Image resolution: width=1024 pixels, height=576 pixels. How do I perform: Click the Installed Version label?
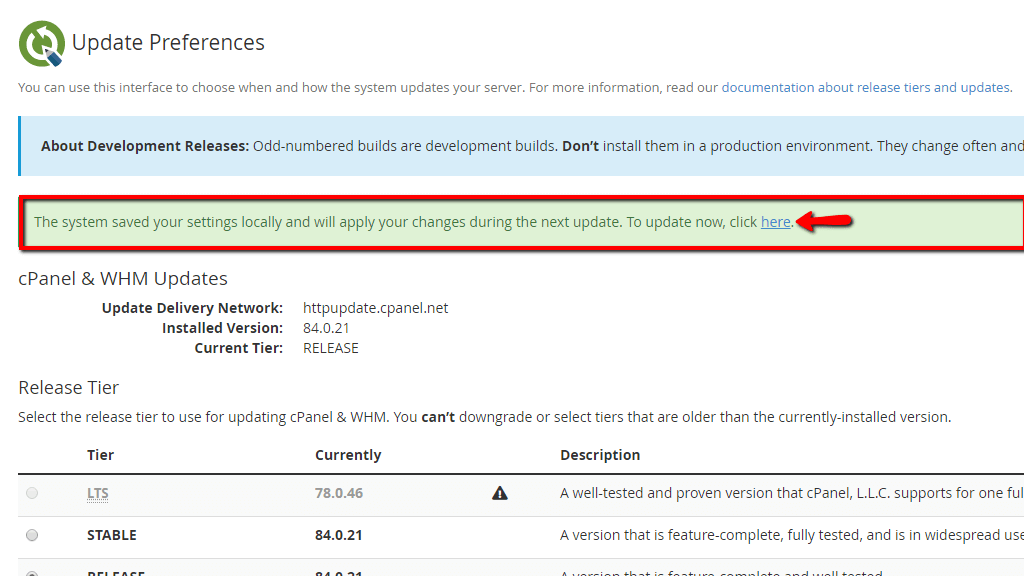coord(223,328)
